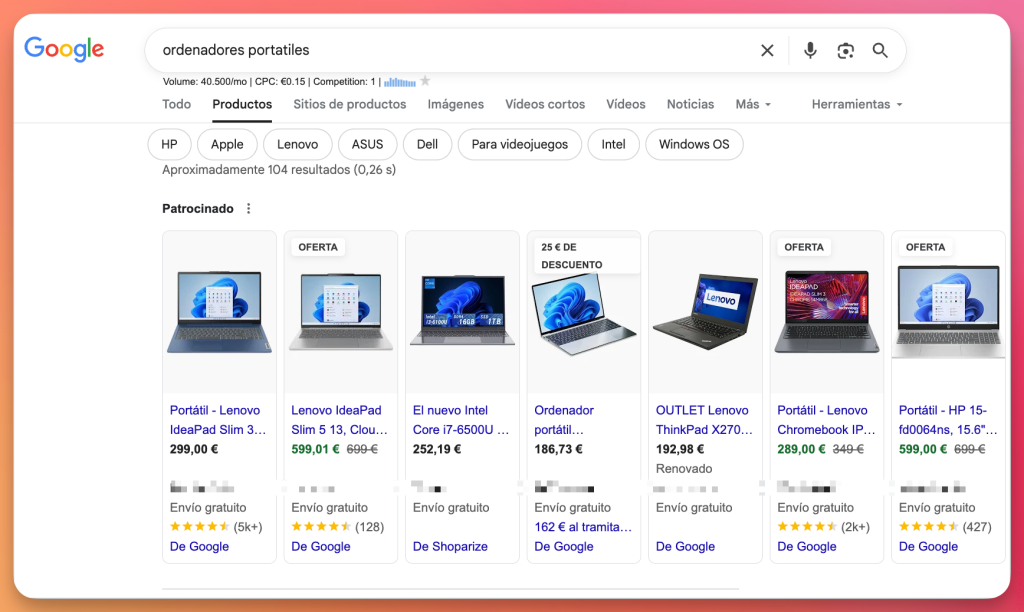Expand the Herramientas dropdown
This screenshot has width=1024, height=612.
tap(857, 105)
